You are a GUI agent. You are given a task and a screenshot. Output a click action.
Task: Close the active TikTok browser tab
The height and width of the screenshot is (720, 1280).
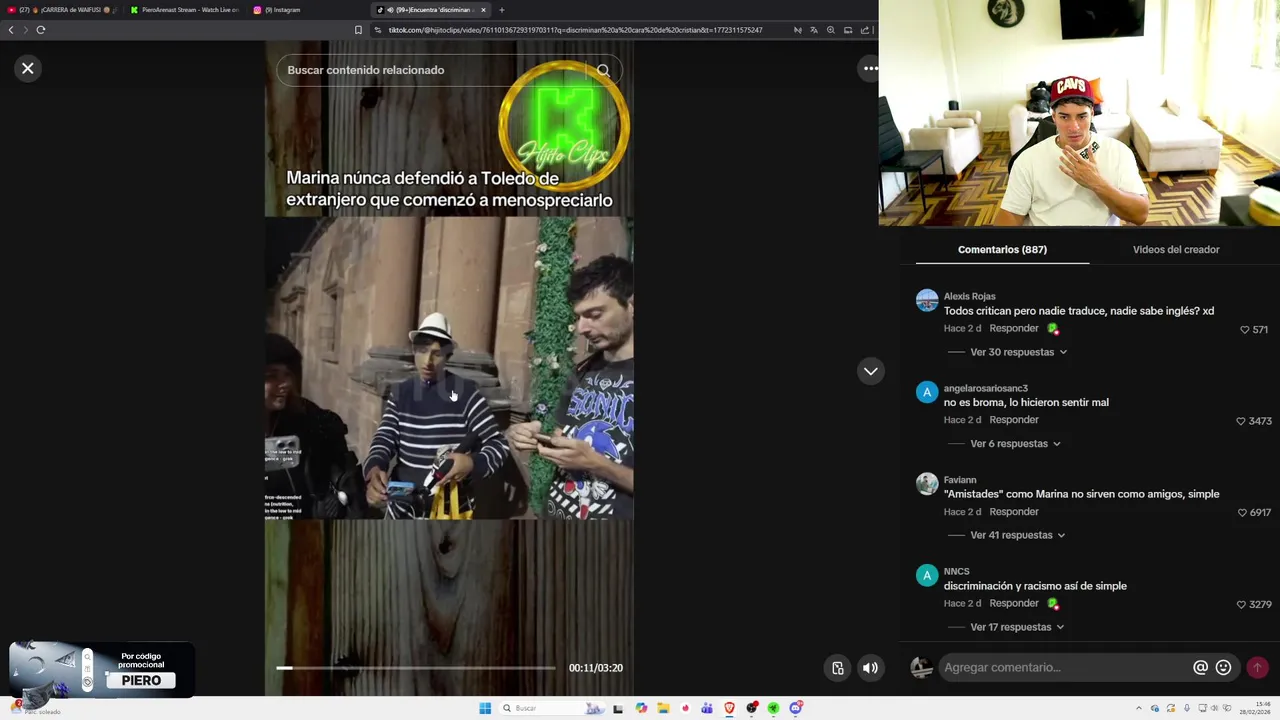[x=483, y=10]
